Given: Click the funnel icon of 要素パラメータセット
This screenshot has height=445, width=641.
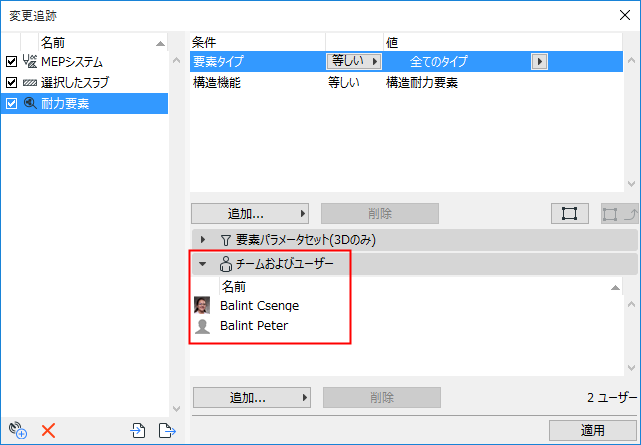Looking at the screenshot, I should point(226,240).
